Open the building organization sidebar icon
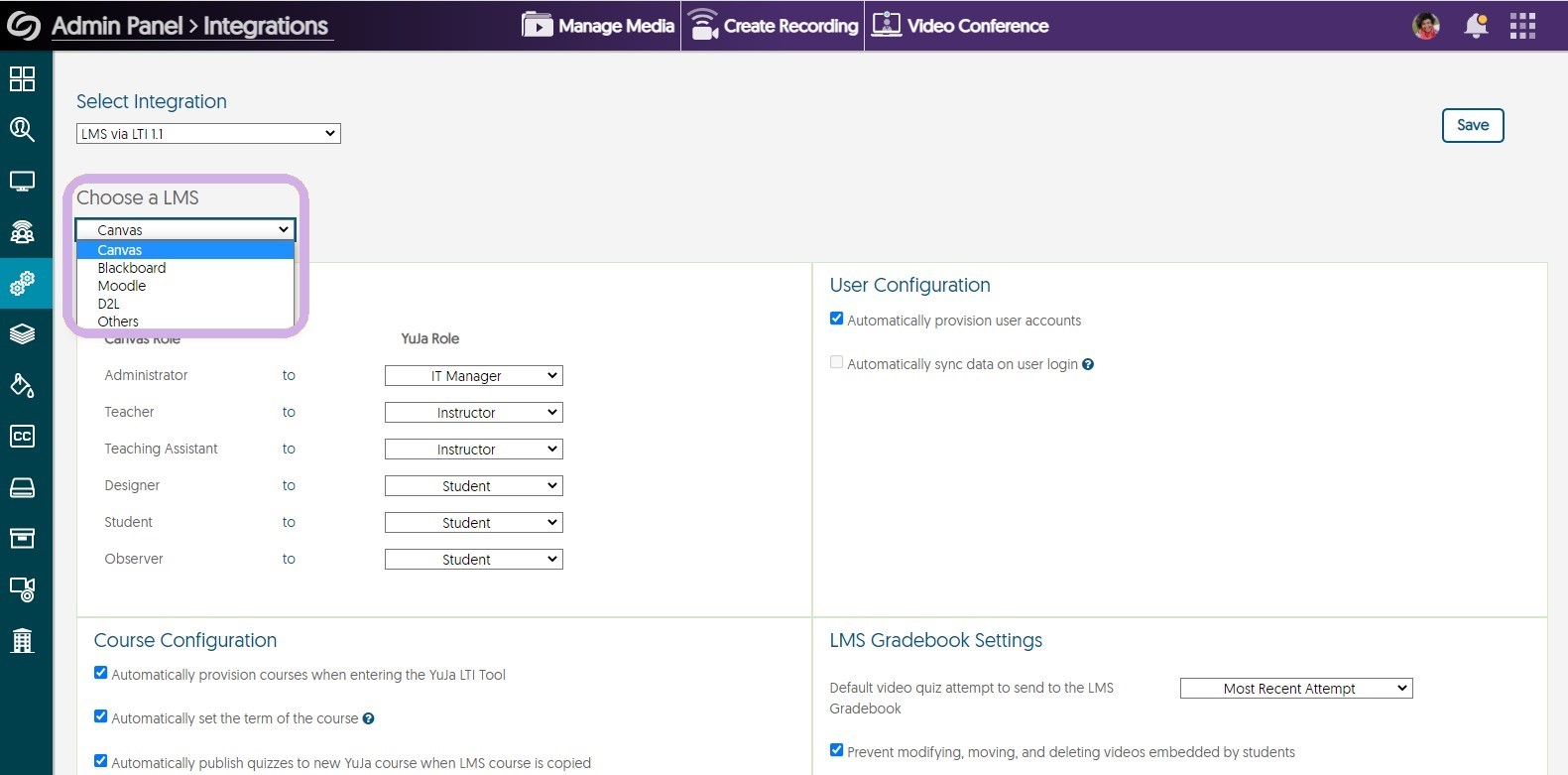The height and width of the screenshot is (775, 1568). click(22, 641)
